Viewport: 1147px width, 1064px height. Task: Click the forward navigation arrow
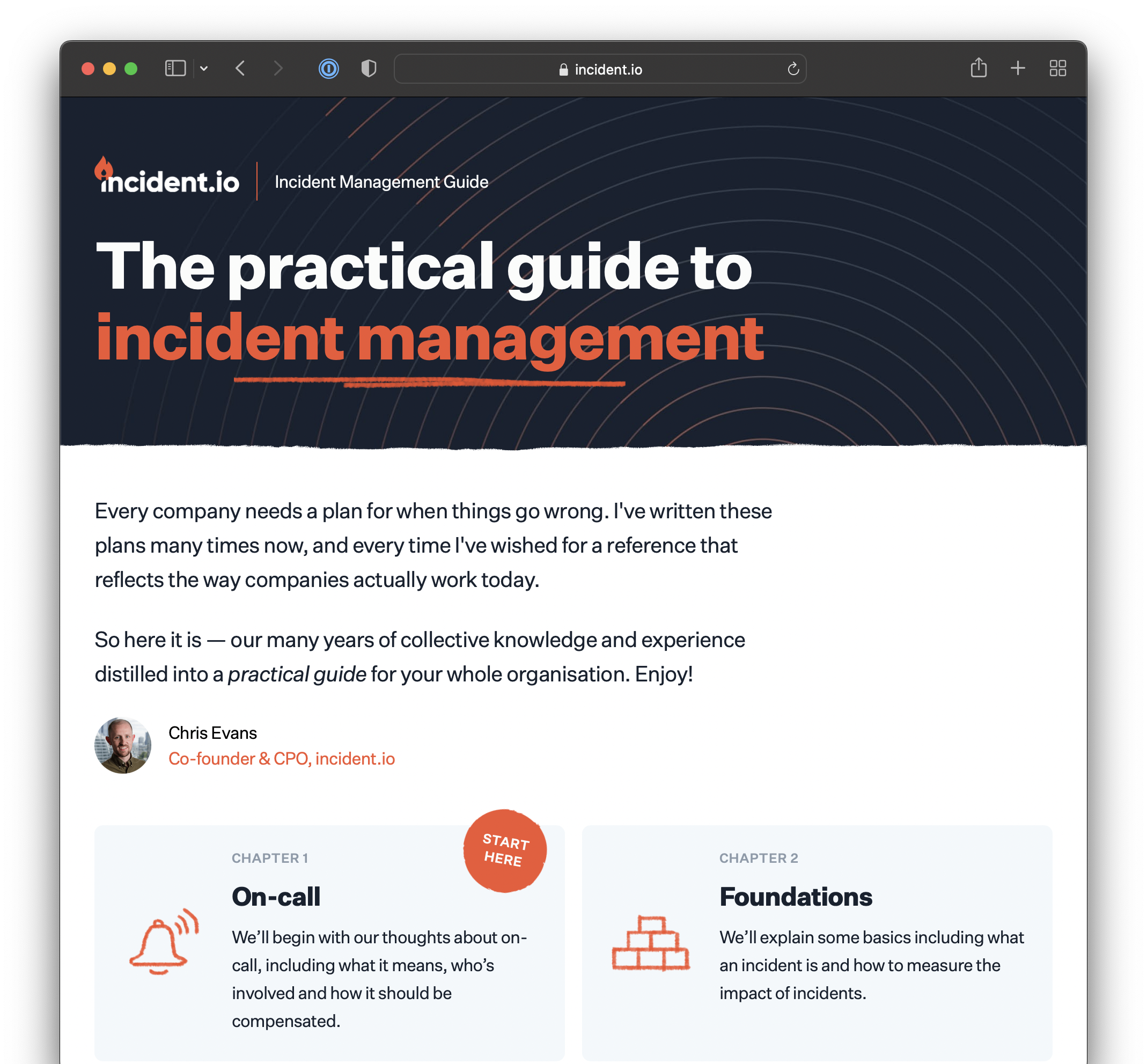[278, 69]
